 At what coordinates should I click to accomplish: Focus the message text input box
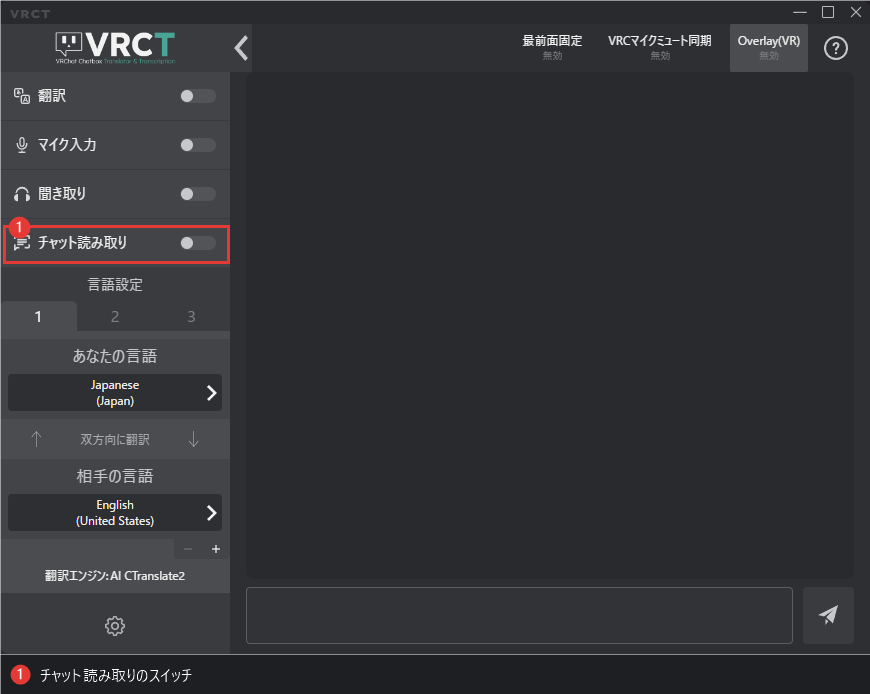[x=519, y=615]
